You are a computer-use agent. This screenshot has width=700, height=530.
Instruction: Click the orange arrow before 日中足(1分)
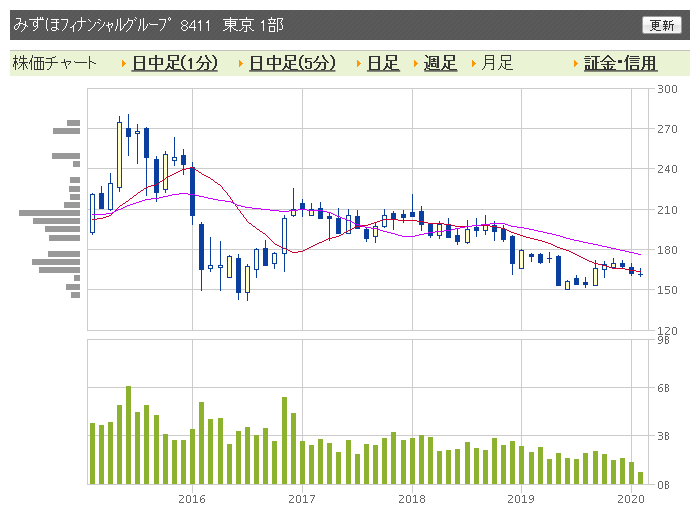pyautogui.click(x=124, y=63)
